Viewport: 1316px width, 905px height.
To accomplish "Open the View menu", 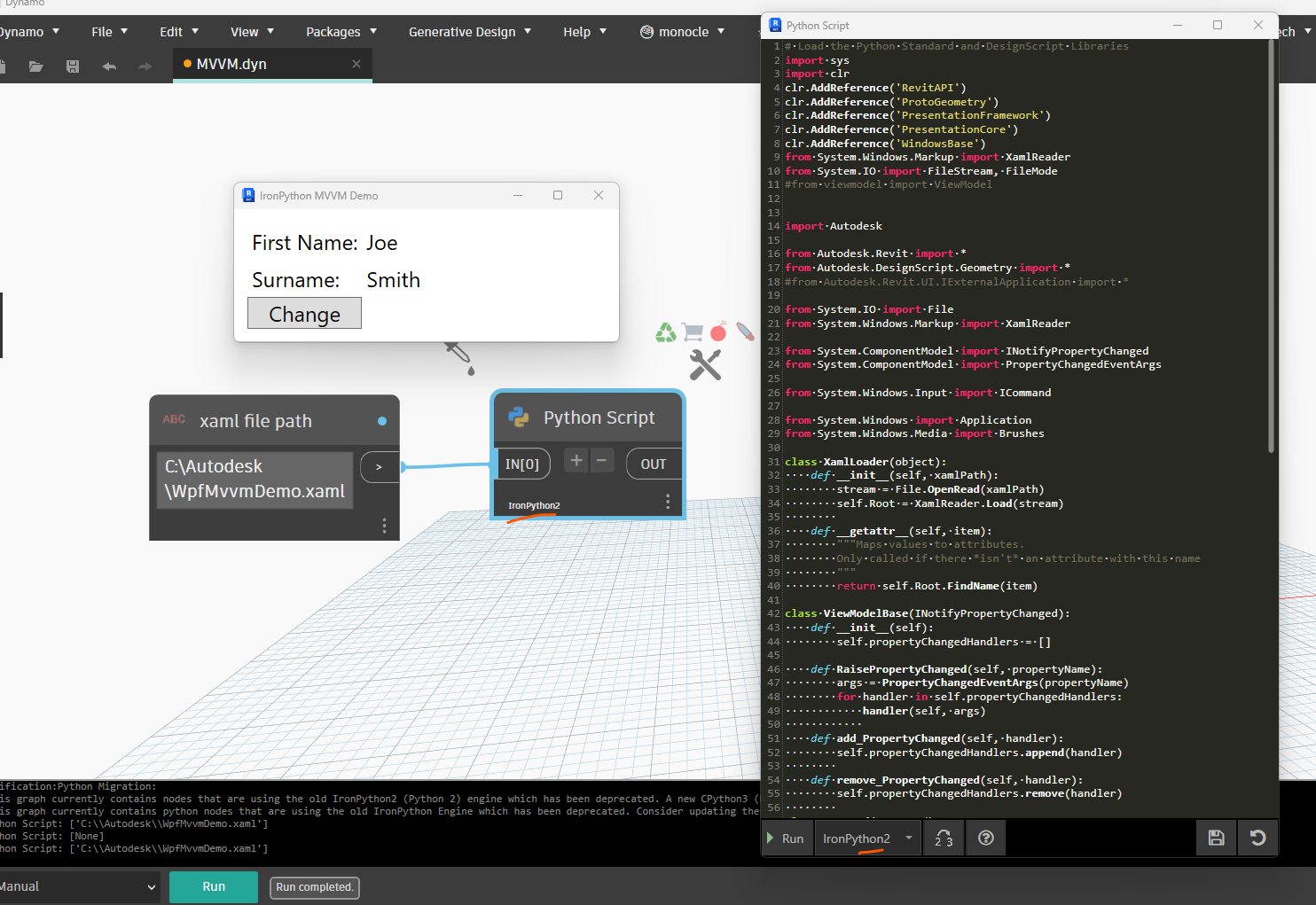I will pyautogui.click(x=252, y=32).
